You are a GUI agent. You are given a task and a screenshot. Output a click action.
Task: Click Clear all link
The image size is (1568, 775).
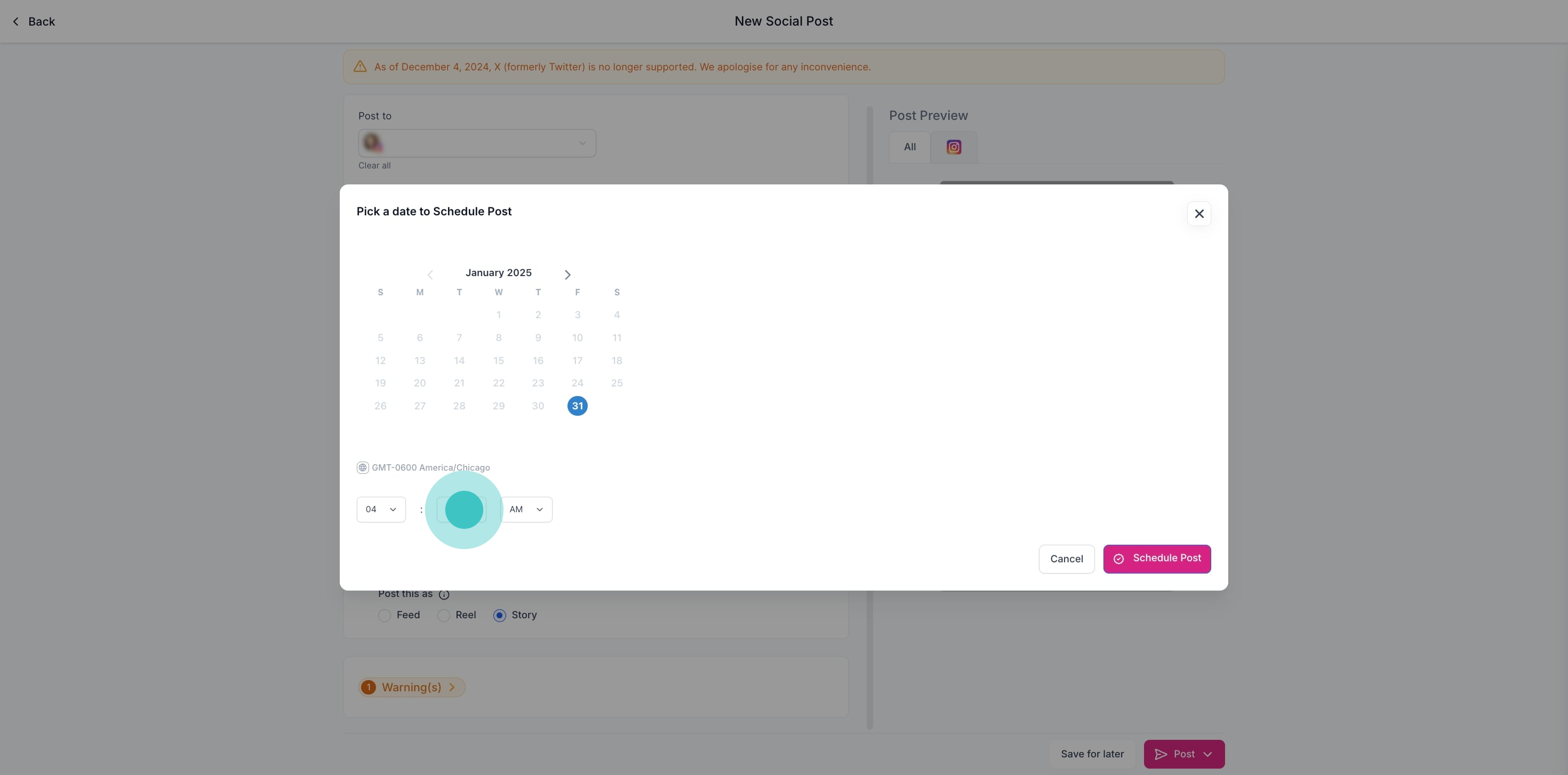coord(374,165)
